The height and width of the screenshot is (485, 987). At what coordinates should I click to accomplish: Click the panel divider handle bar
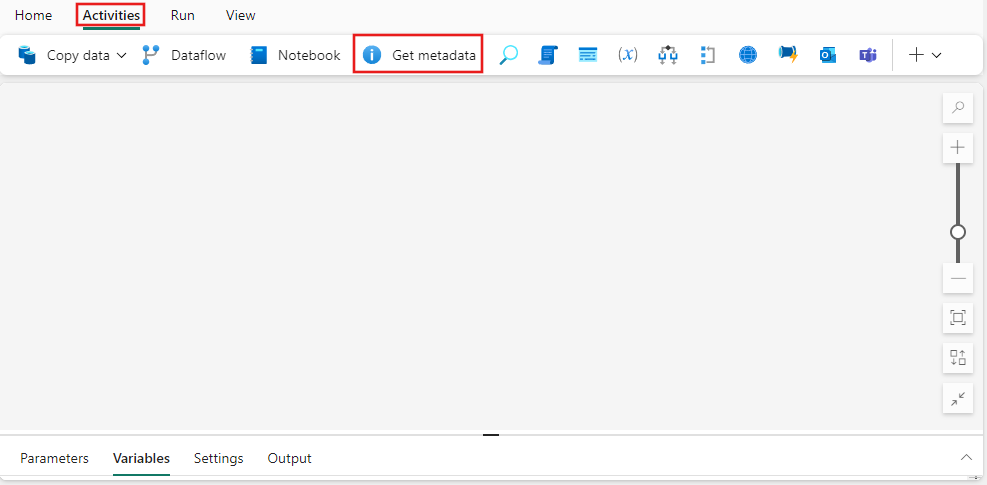pyautogui.click(x=491, y=435)
